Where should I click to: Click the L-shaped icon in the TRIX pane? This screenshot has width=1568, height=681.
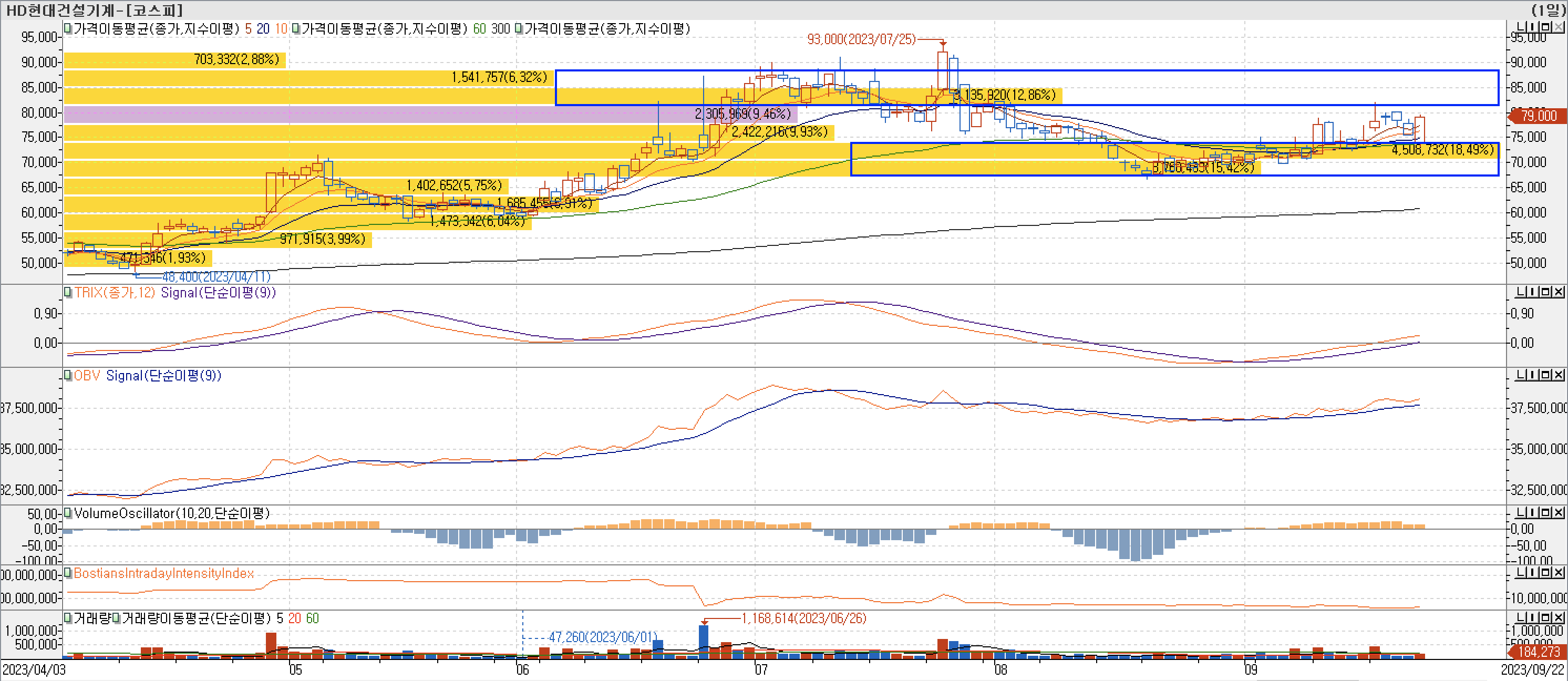tap(1521, 293)
